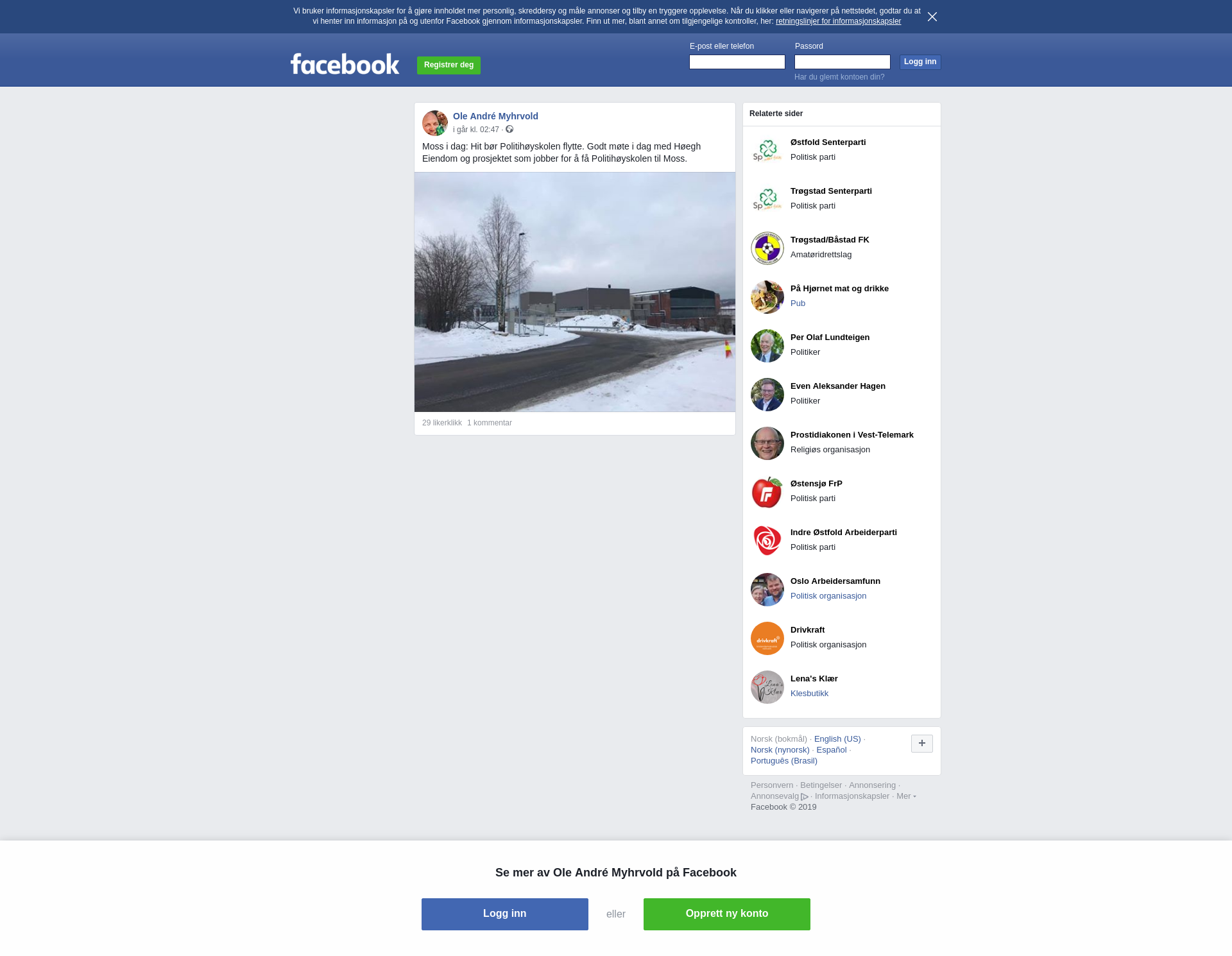Viewport: 1232px width, 956px height.
Task: Open the Lena's Klær page icon
Action: 767,687
